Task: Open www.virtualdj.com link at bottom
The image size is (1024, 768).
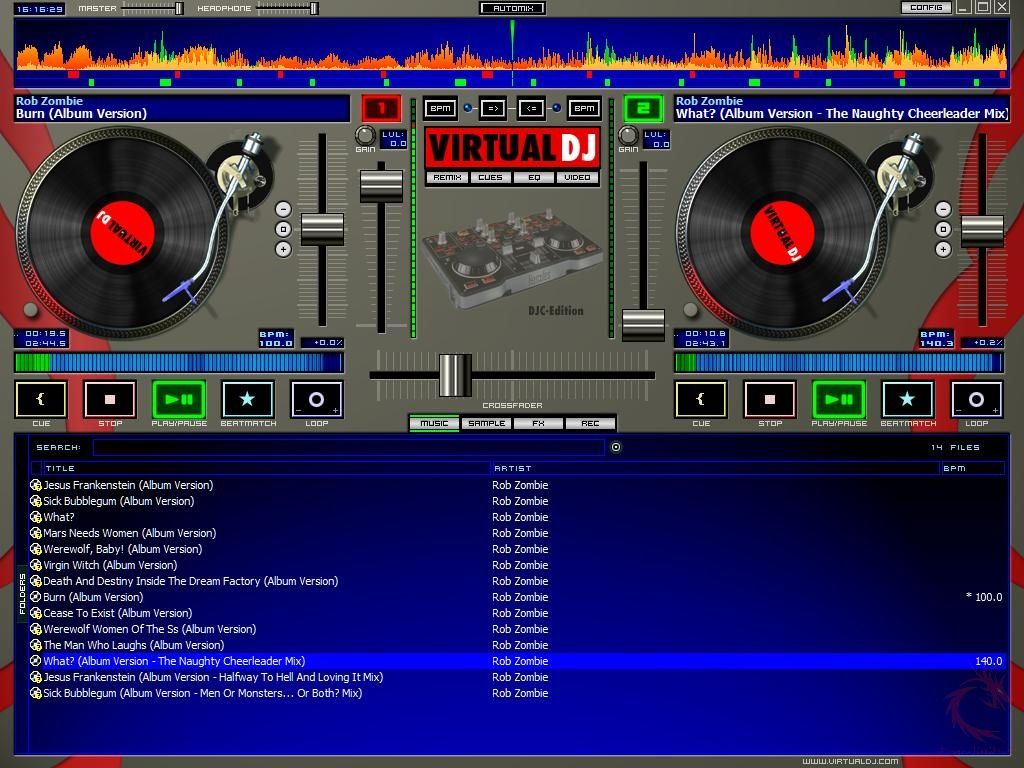Action: tap(850, 761)
